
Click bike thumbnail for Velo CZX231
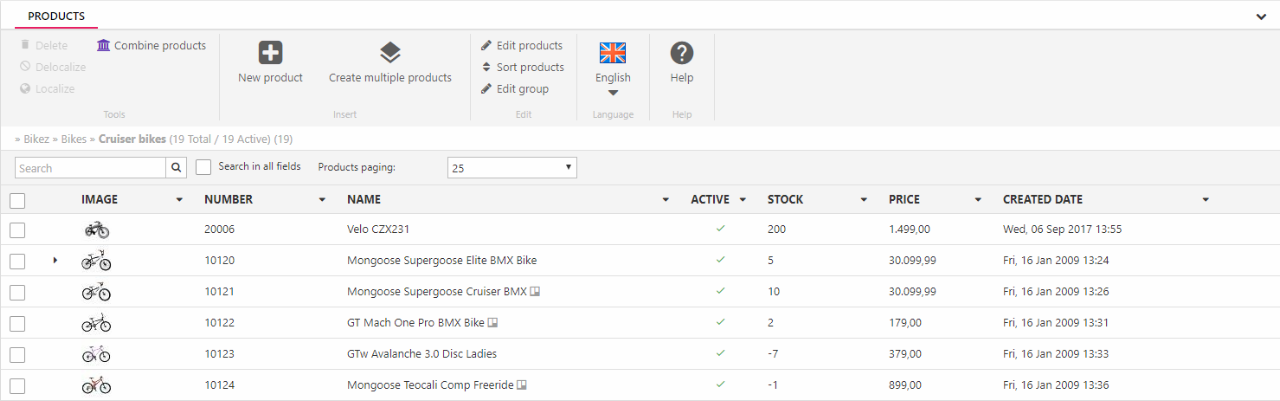pos(96,229)
